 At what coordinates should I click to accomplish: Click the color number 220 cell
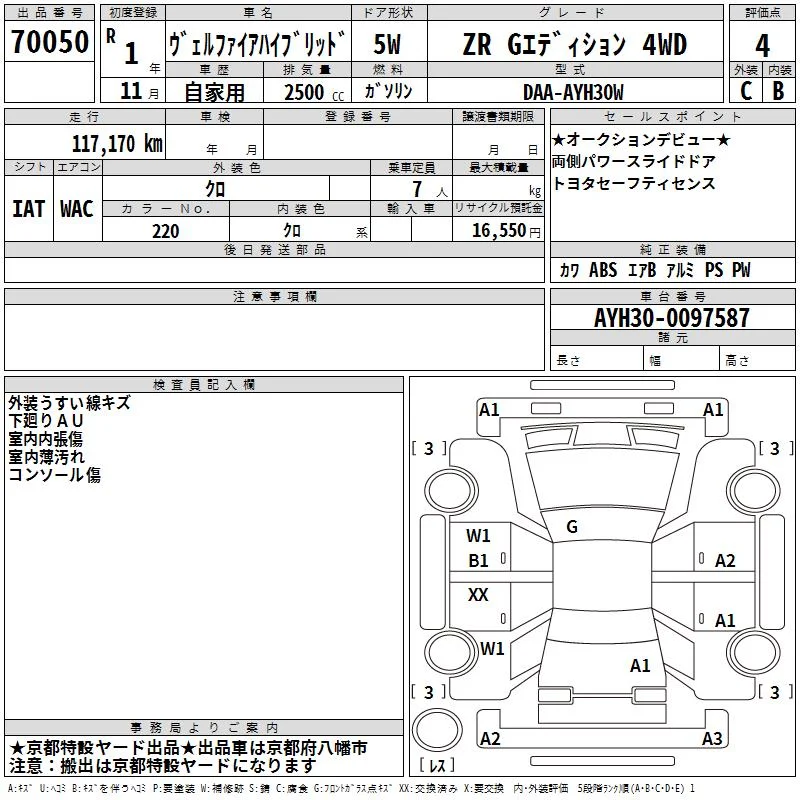tap(166, 230)
